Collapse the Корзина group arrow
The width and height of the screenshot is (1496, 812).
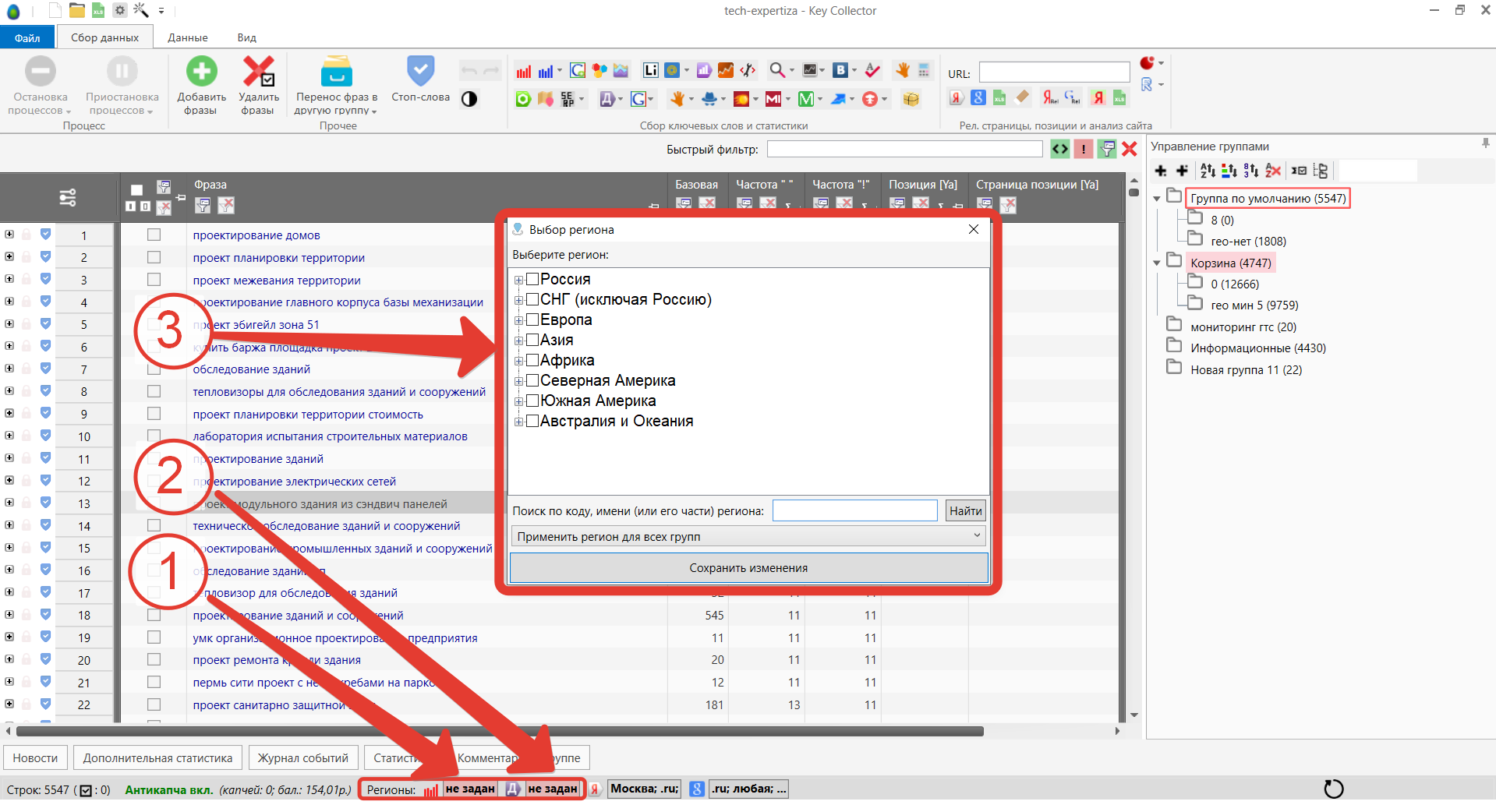(1157, 263)
